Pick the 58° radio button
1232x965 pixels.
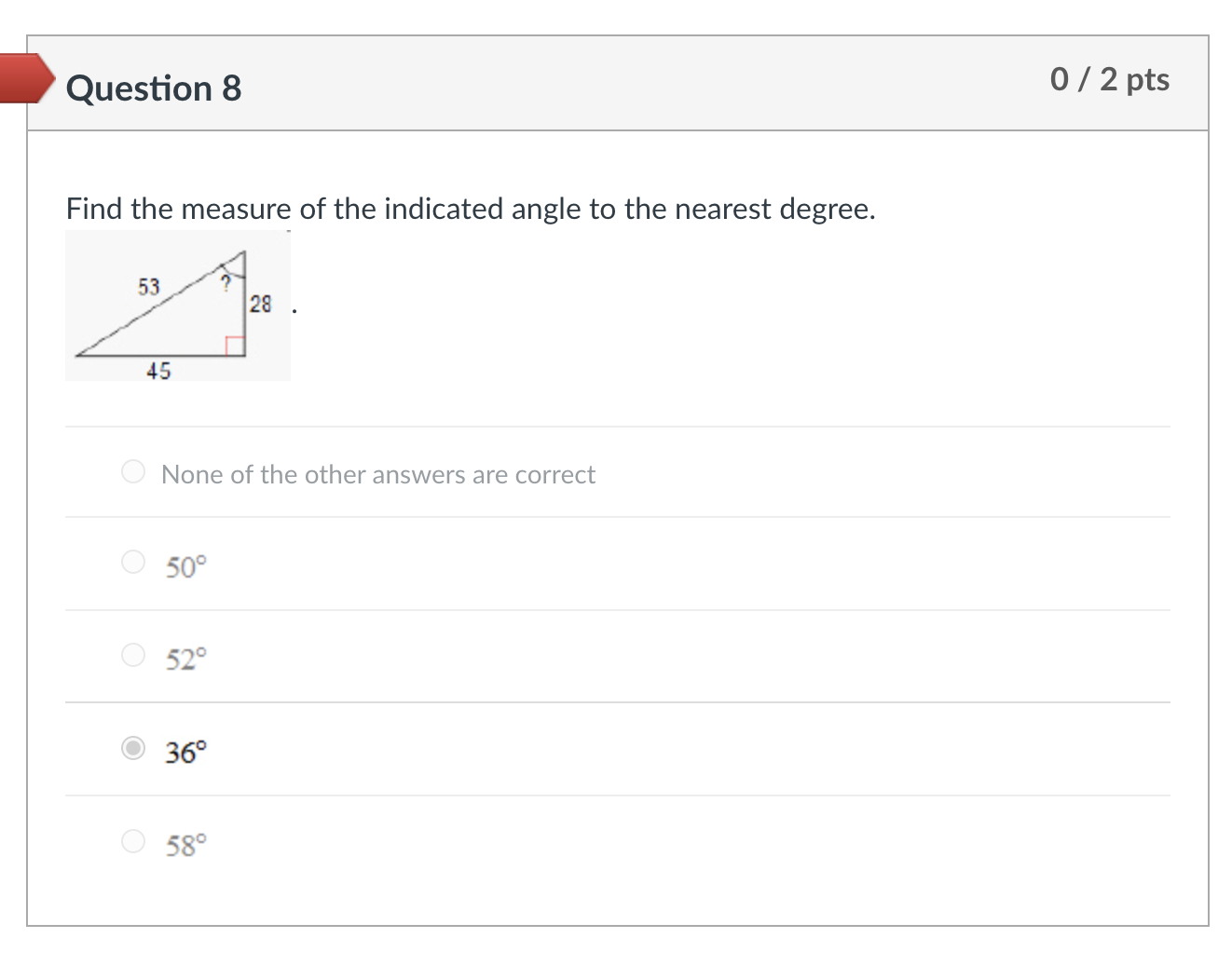[133, 841]
